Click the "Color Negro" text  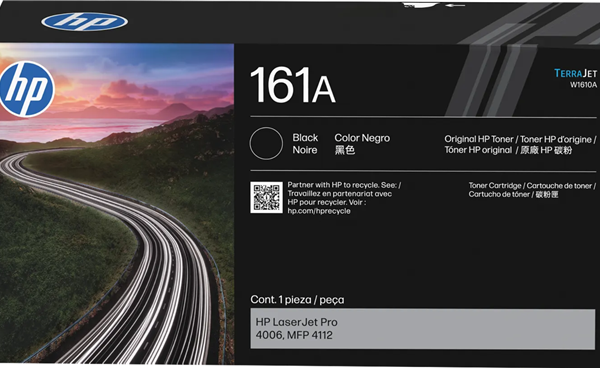click(362, 138)
